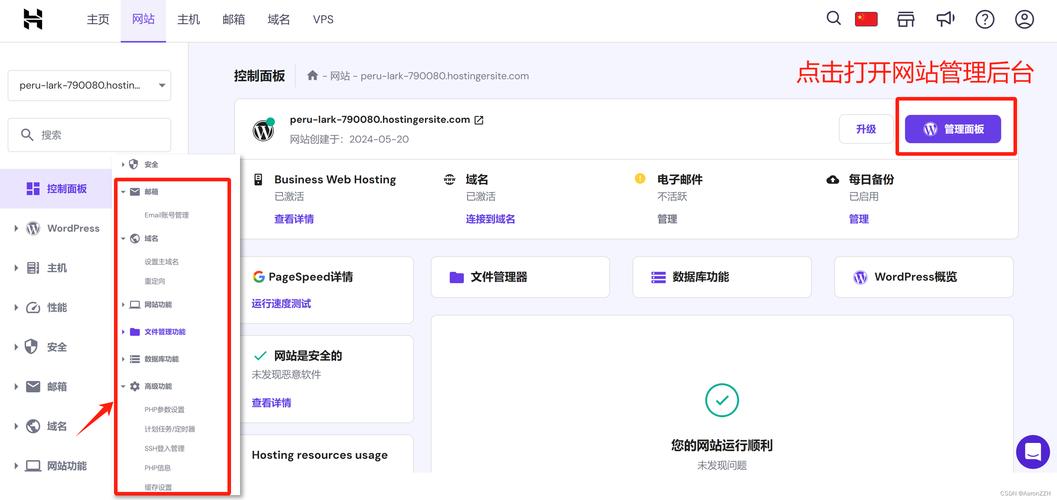The image size is (1057, 500).
Task: Go to the 主机 top tab
Action: tap(189, 20)
